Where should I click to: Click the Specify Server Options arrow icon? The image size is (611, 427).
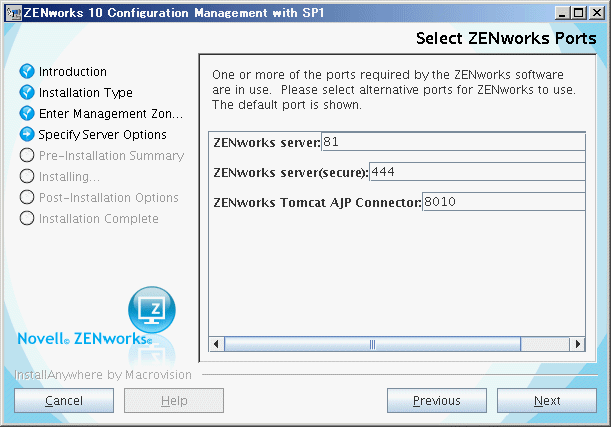(x=27, y=134)
